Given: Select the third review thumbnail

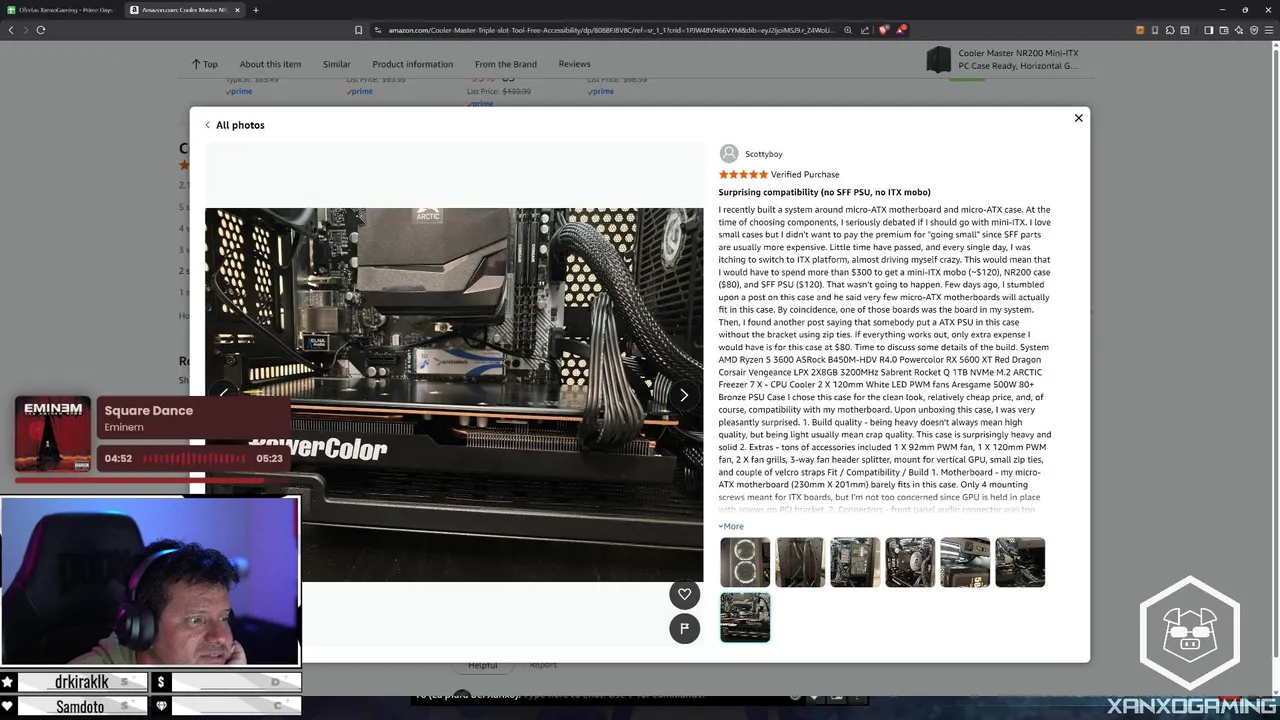Looking at the screenshot, I should coord(855,562).
